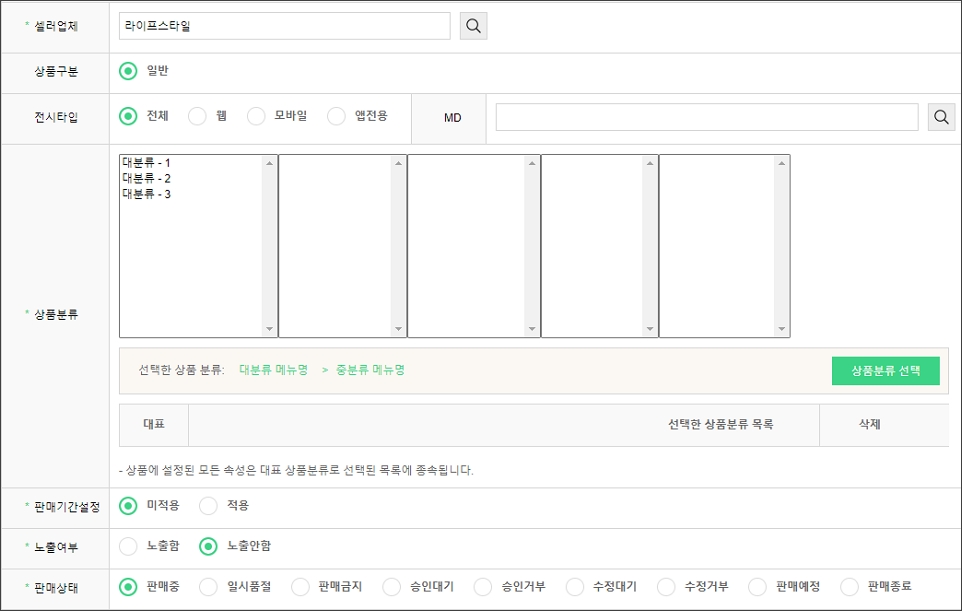Select 일시품절 sale status

[208, 587]
